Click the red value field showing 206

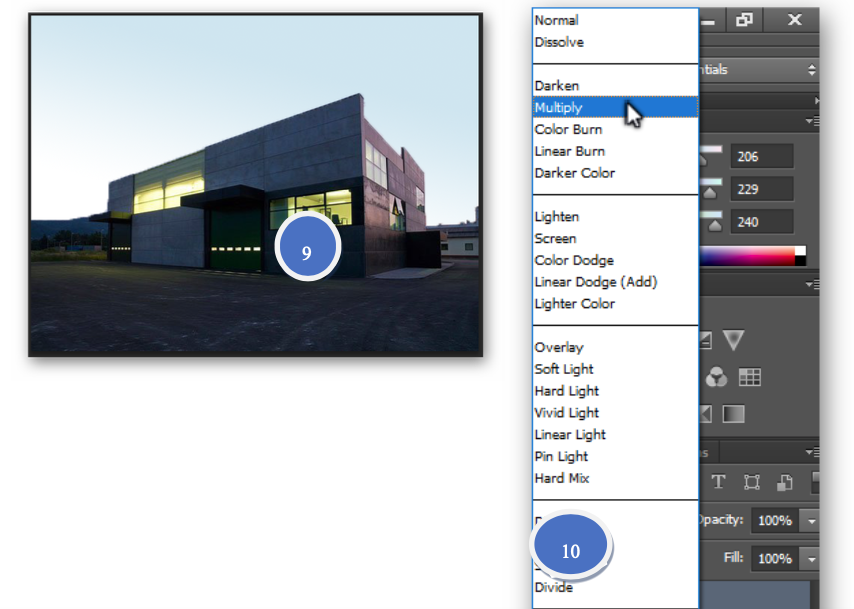[761, 156]
